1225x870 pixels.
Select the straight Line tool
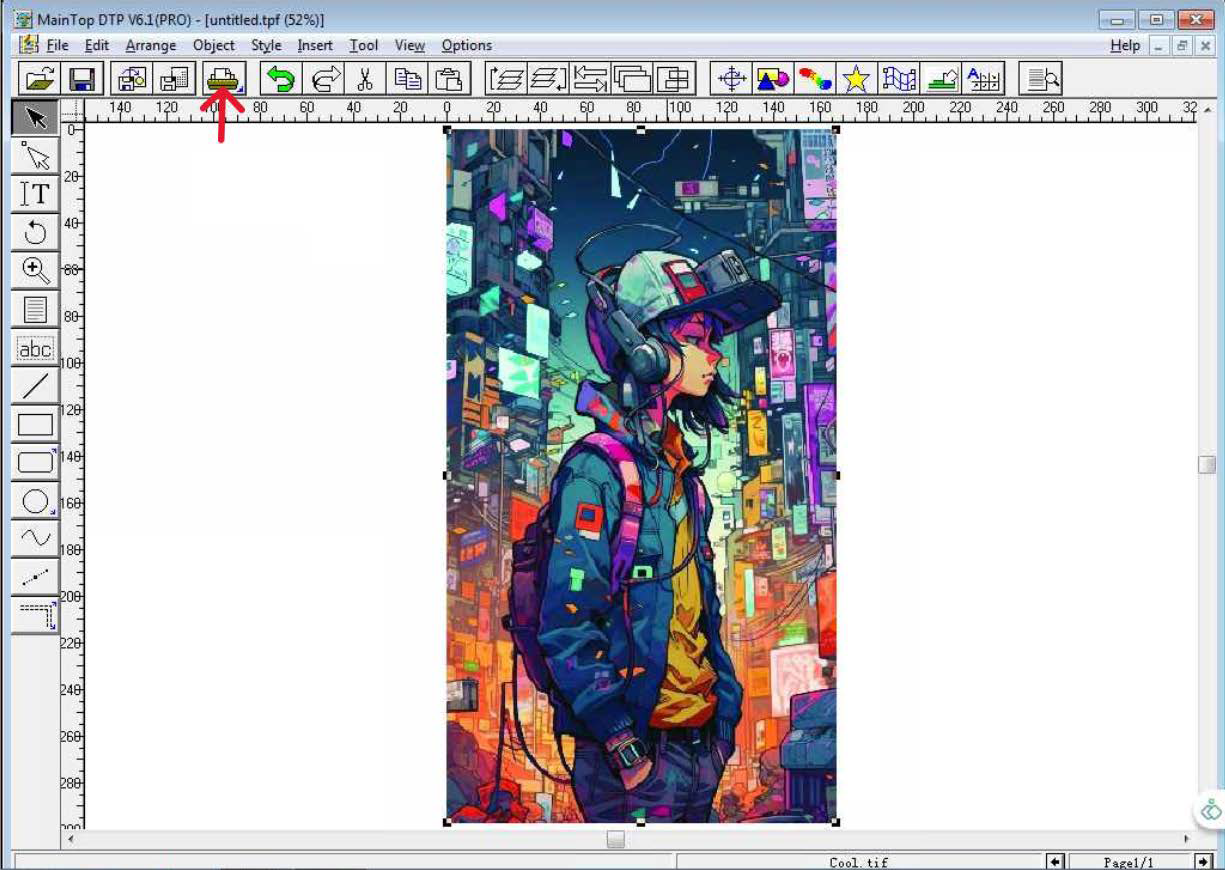(x=36, y=386)
